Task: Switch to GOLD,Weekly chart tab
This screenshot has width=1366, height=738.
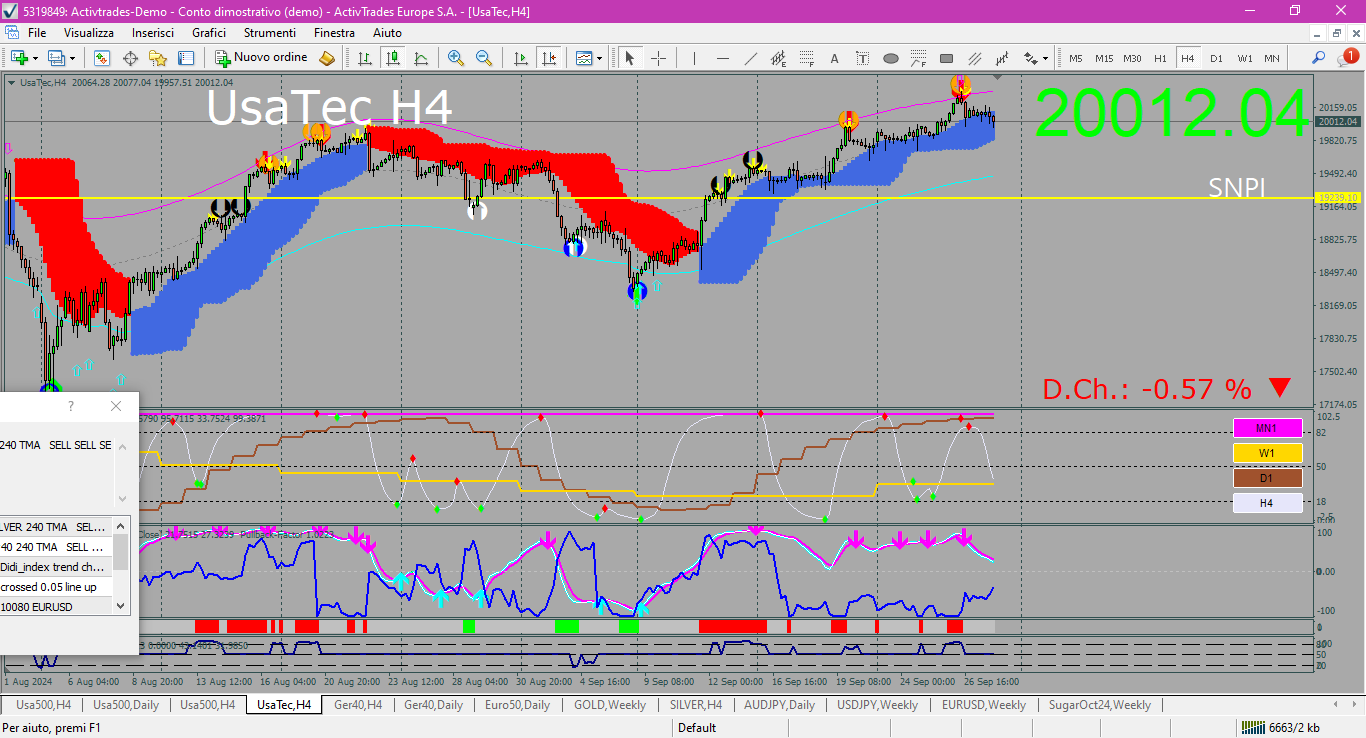Action: click(610, 705)
